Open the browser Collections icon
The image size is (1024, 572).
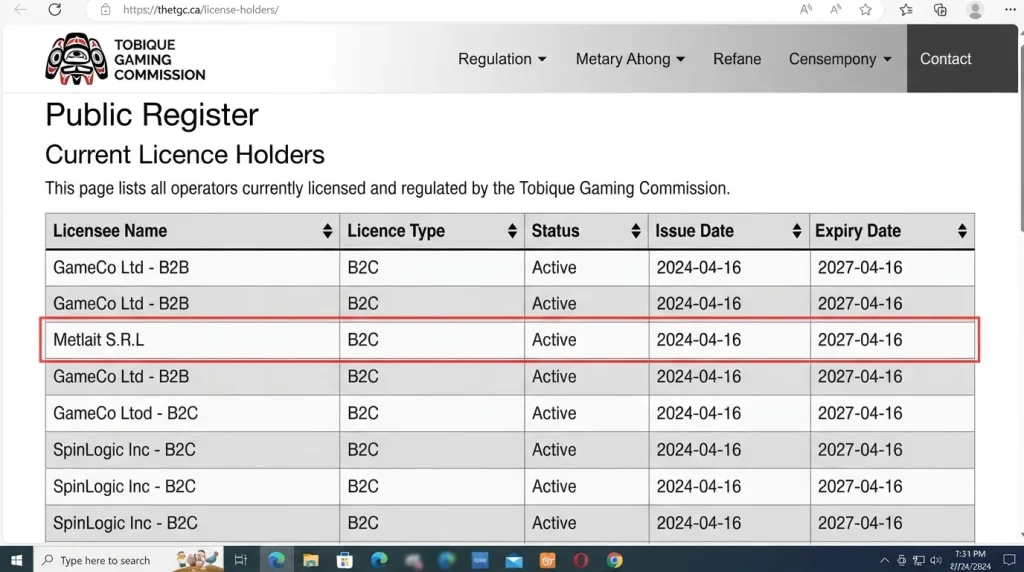[x=940, y=9]
